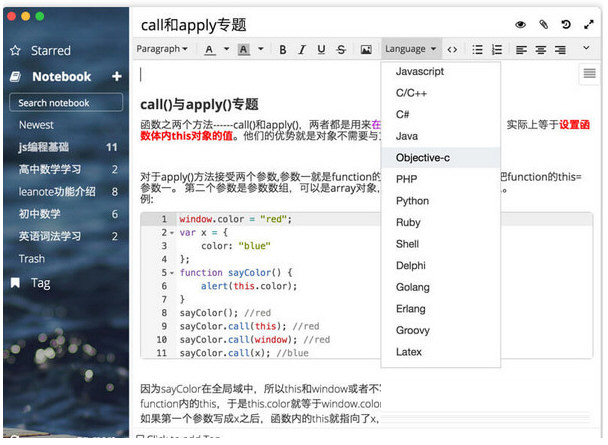608x445 pixels.
Task: Click the inline code brackets icon
Action: pyautogui.click(x=452, y=49)
